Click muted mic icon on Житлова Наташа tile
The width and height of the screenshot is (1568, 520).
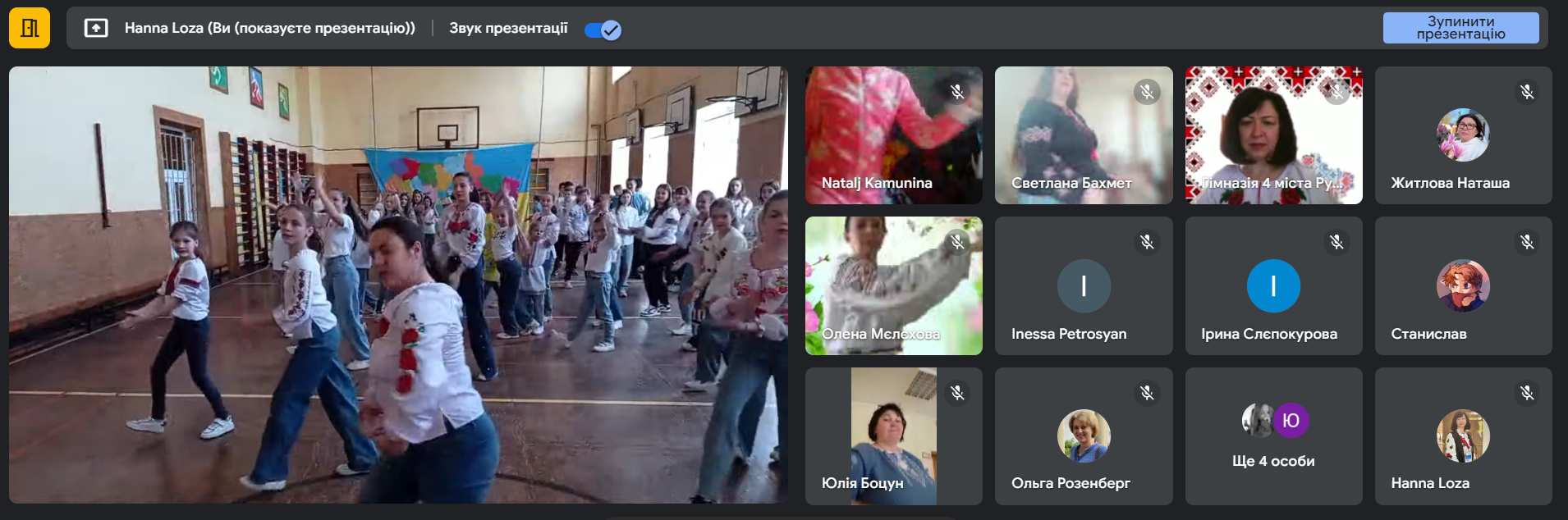1526,92
